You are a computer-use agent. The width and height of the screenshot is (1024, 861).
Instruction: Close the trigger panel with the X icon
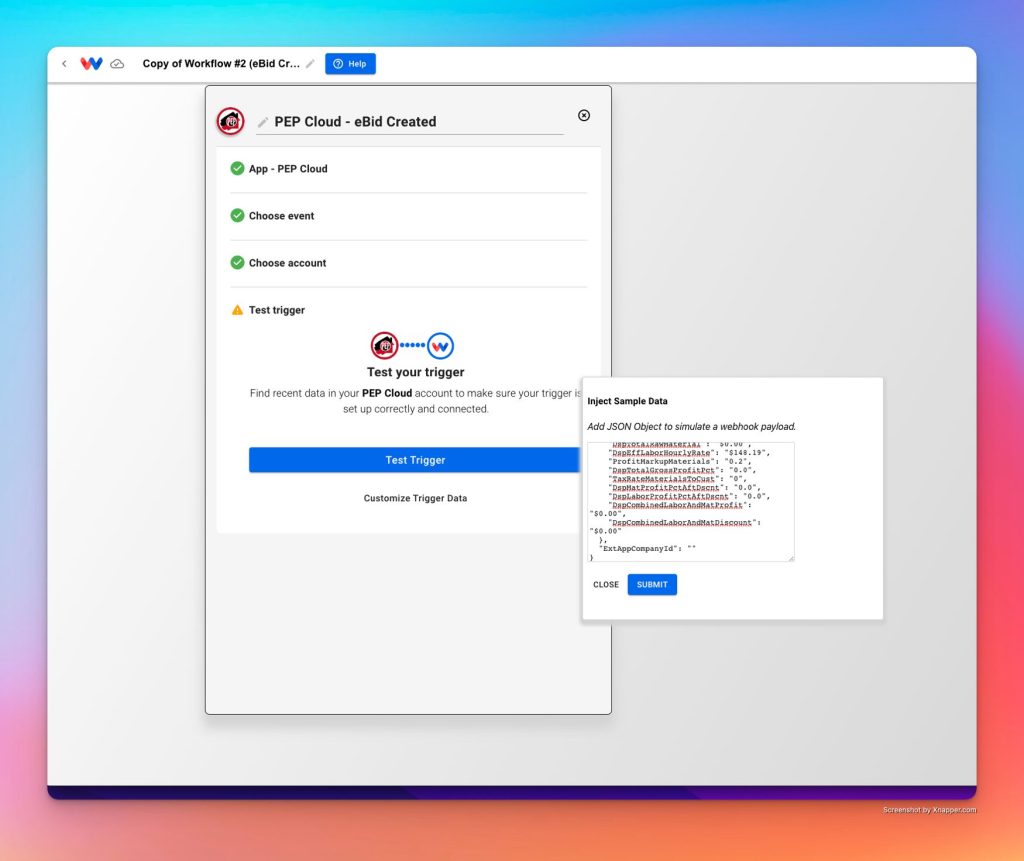point(584,116)
